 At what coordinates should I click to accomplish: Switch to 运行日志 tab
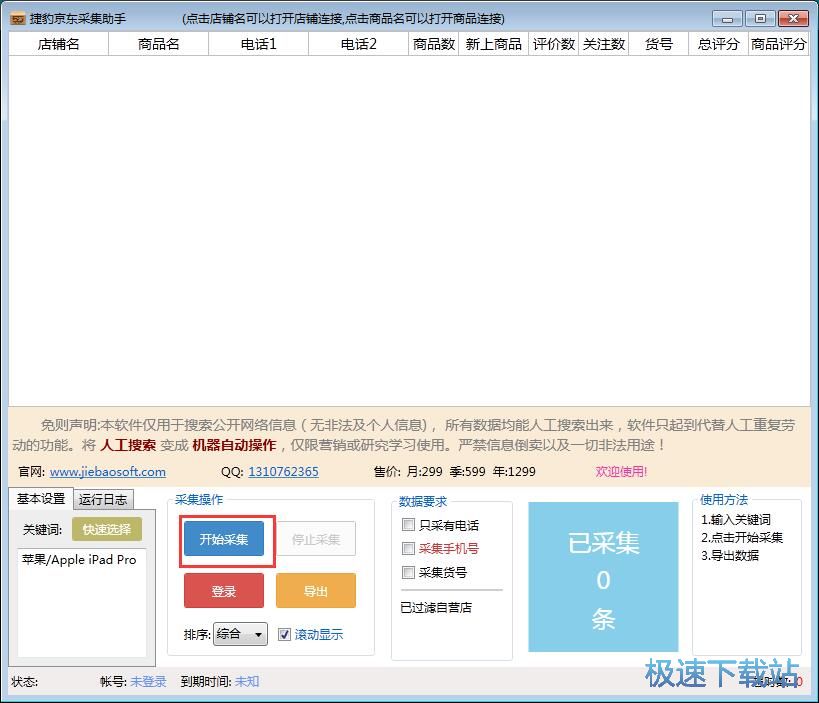[x=103, y=500]
